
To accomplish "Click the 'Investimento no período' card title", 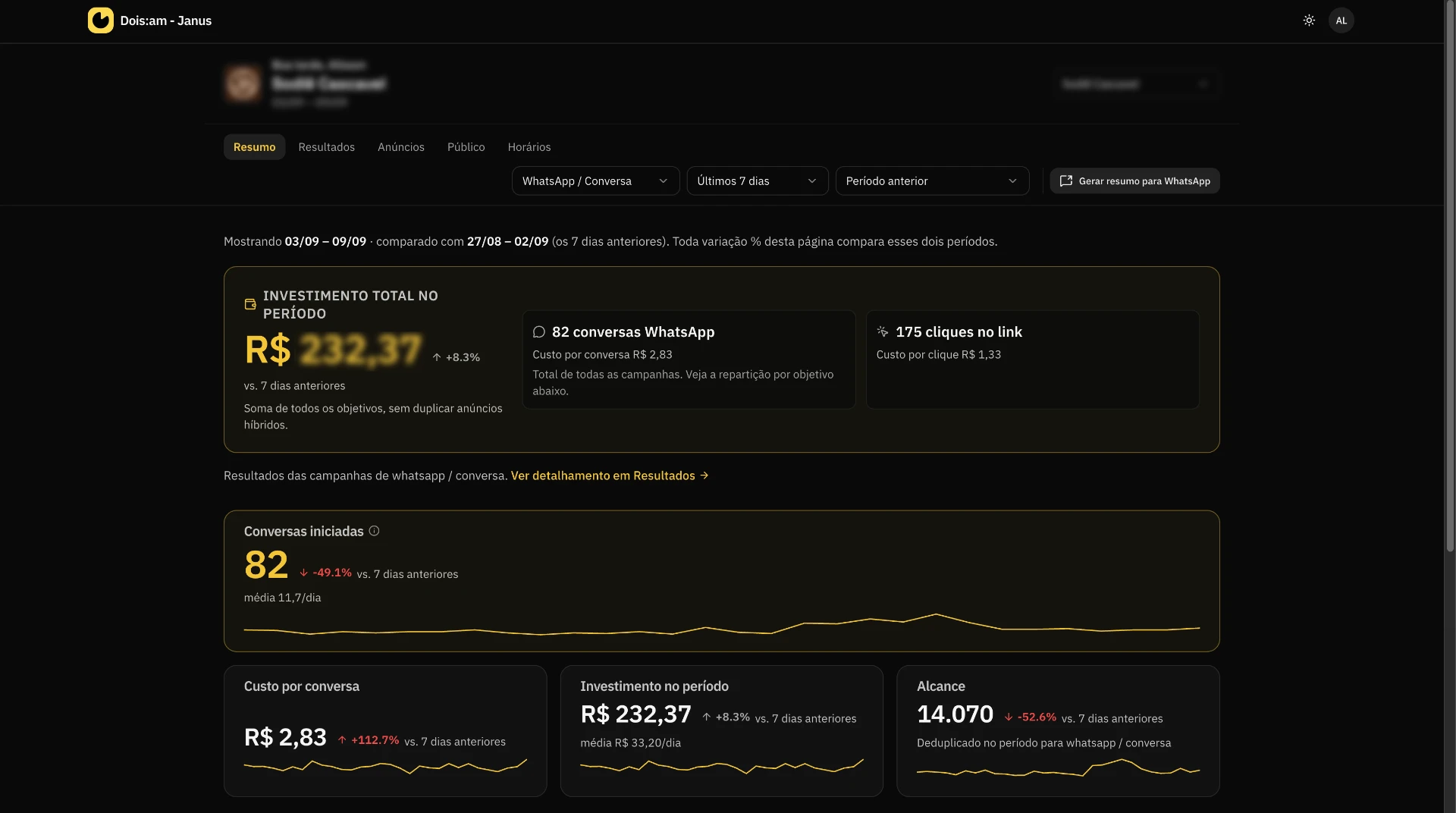I will coord(654,686).
